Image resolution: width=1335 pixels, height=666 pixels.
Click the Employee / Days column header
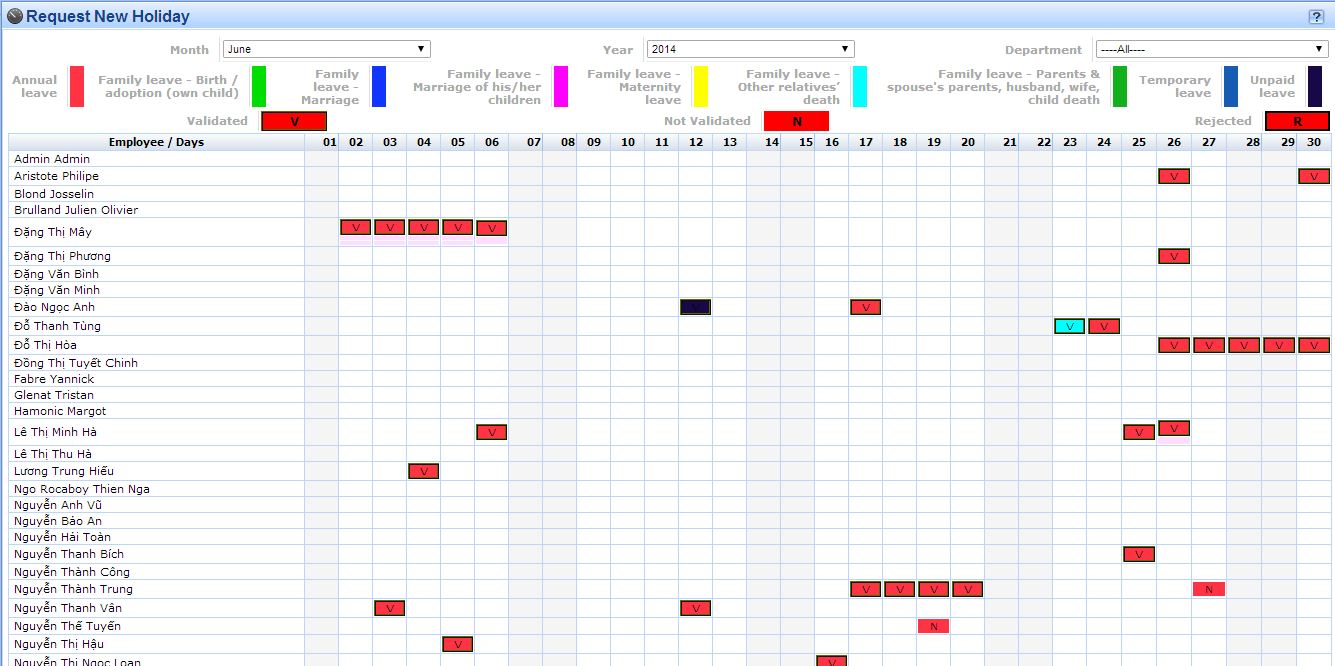click(156, 142)
